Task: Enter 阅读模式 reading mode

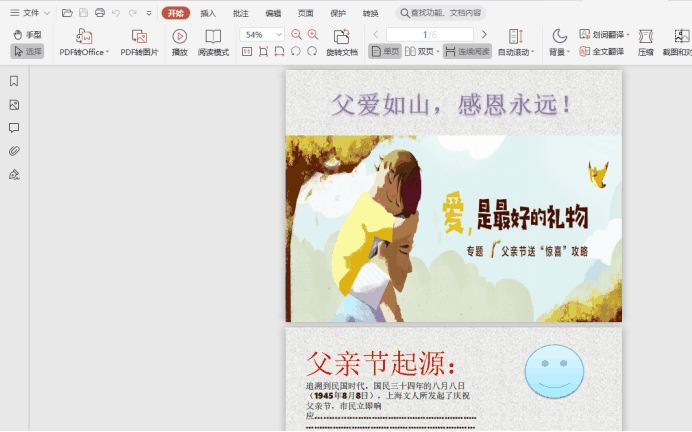Action: tap(213, 42)
